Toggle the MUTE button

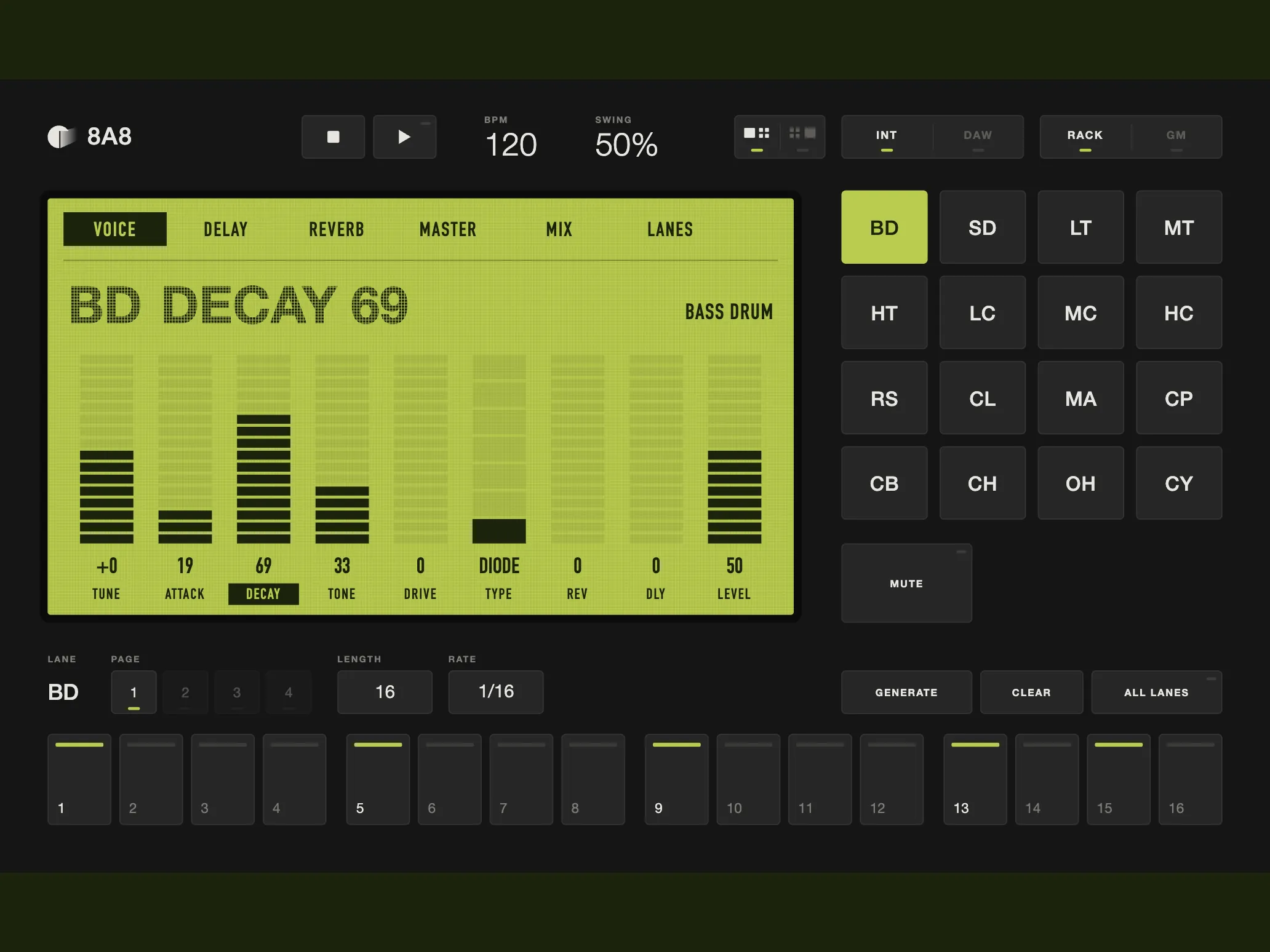(x=906, y=583)
